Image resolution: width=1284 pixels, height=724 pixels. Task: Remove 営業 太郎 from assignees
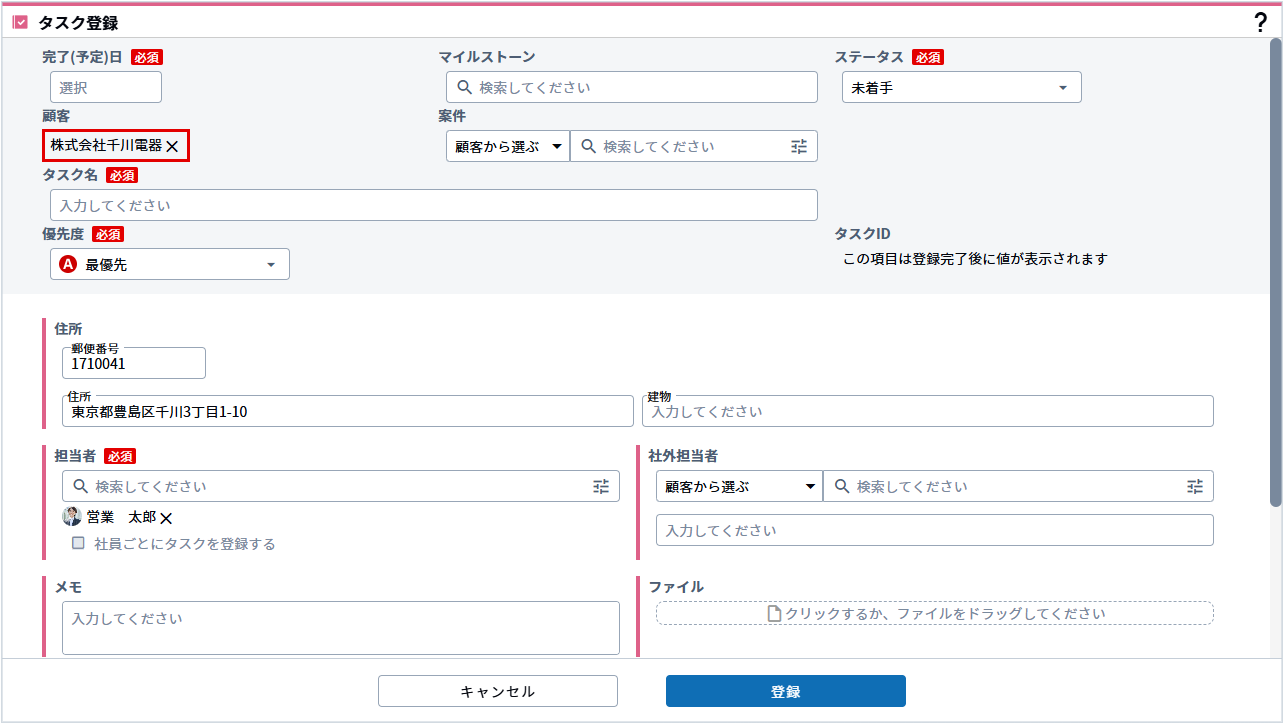(166, 518)
